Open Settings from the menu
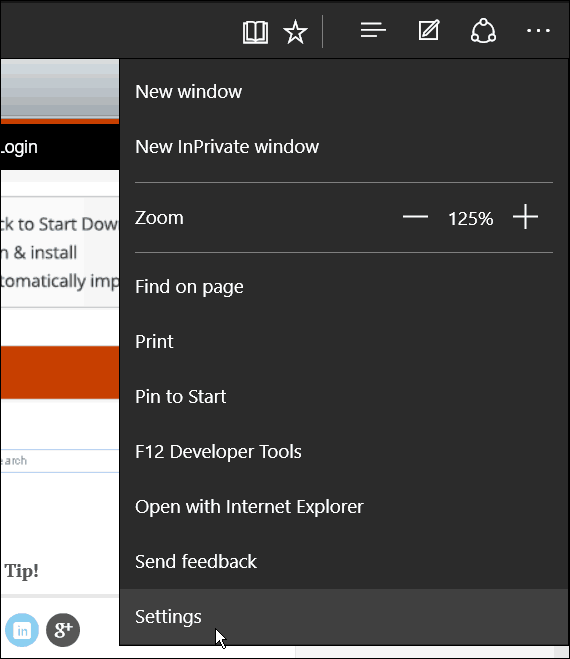 point(344,617)
